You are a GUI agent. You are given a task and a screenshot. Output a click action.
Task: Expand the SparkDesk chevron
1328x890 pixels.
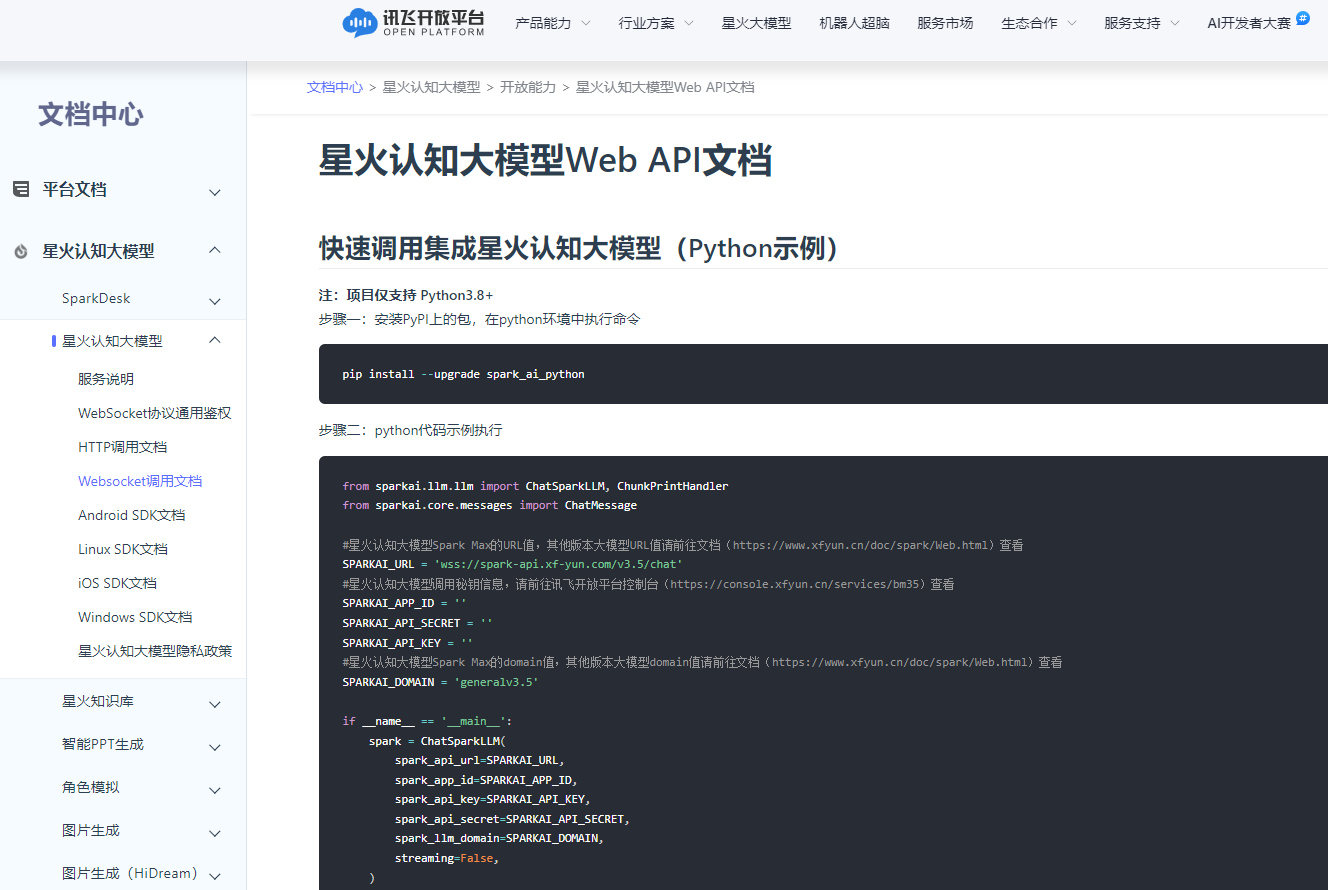coord(215,301)
